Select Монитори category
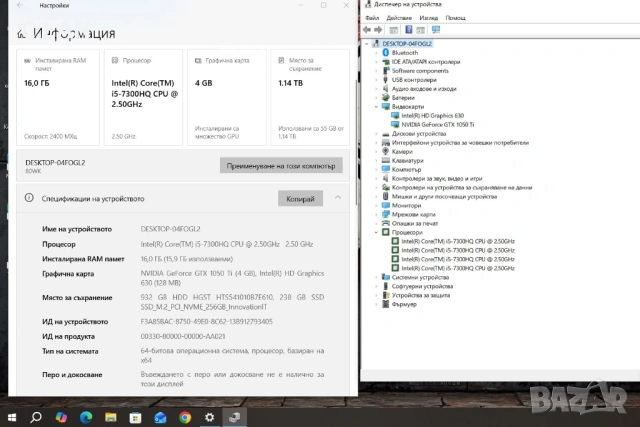The image size is (640, 427). [x=406, y=205]
